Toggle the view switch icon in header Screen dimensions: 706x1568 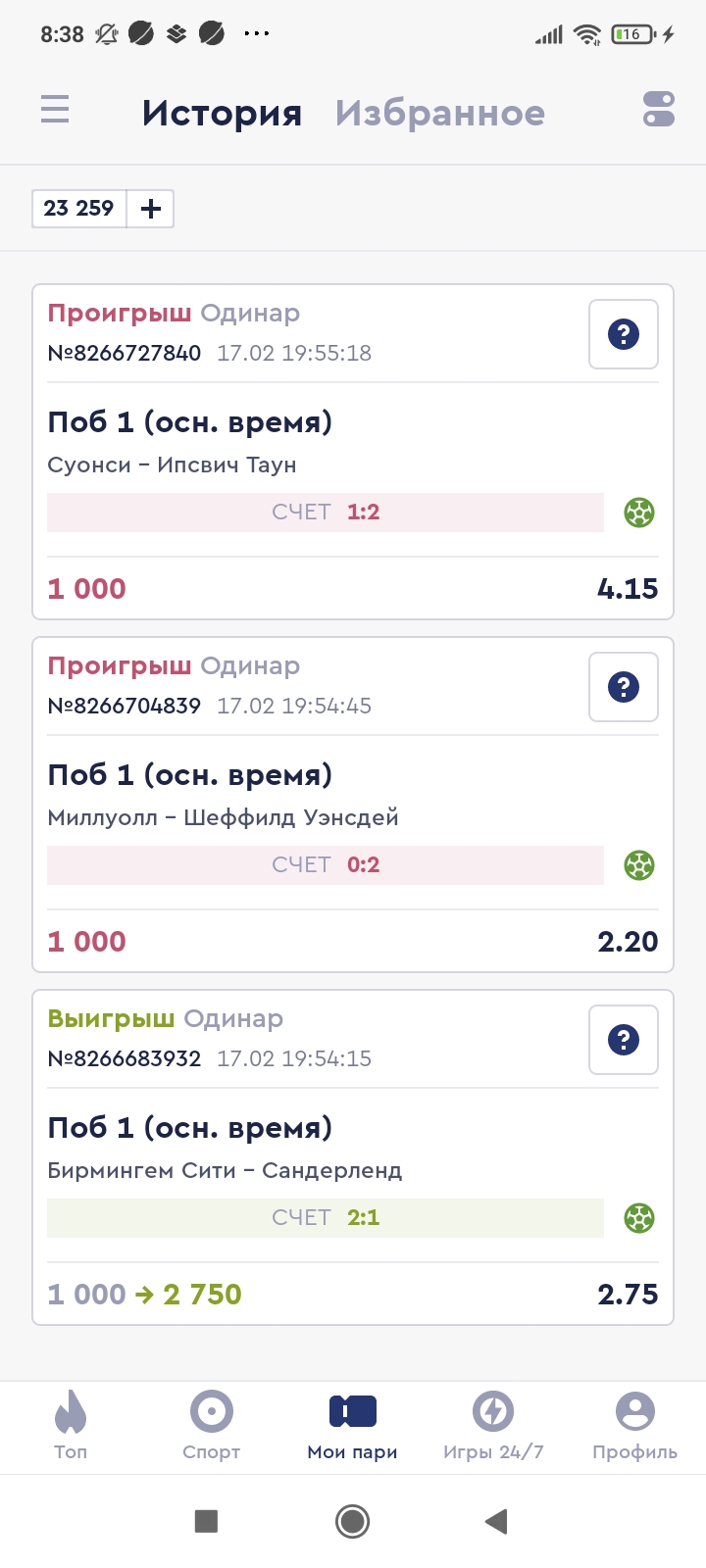[659, 109]
